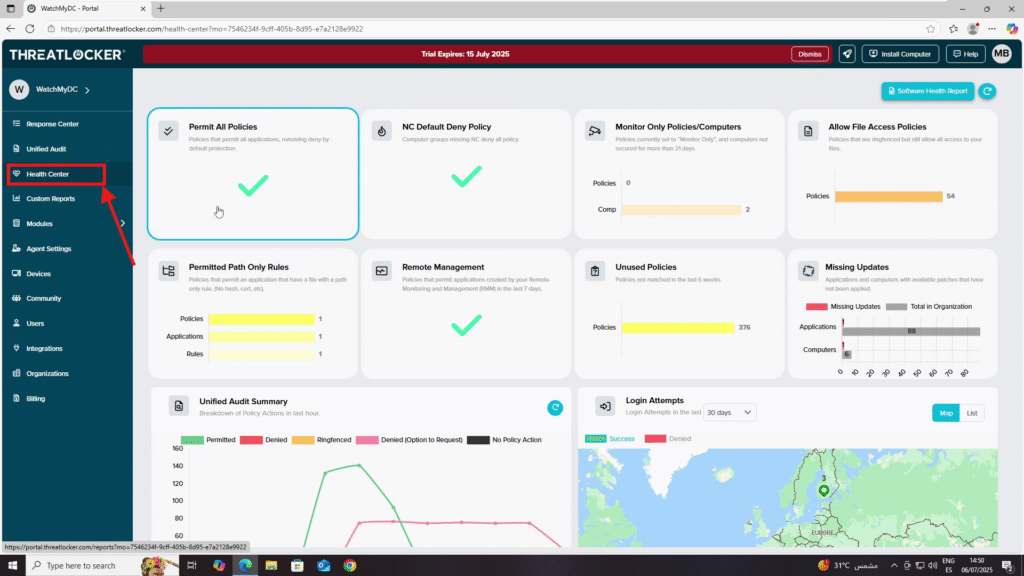Toggle the Permitted legend series
Screen dimensions: 1024x576
pyautogui.click(x=208, y=440)
